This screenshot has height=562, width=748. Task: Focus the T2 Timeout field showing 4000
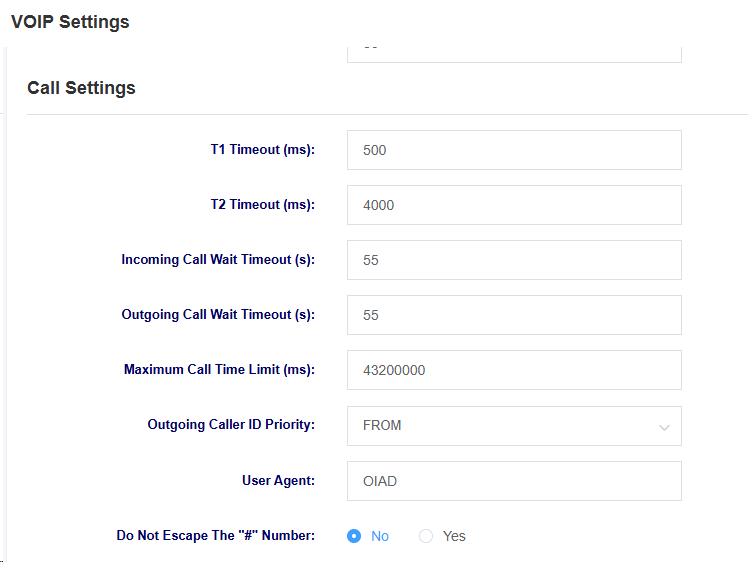514,205
